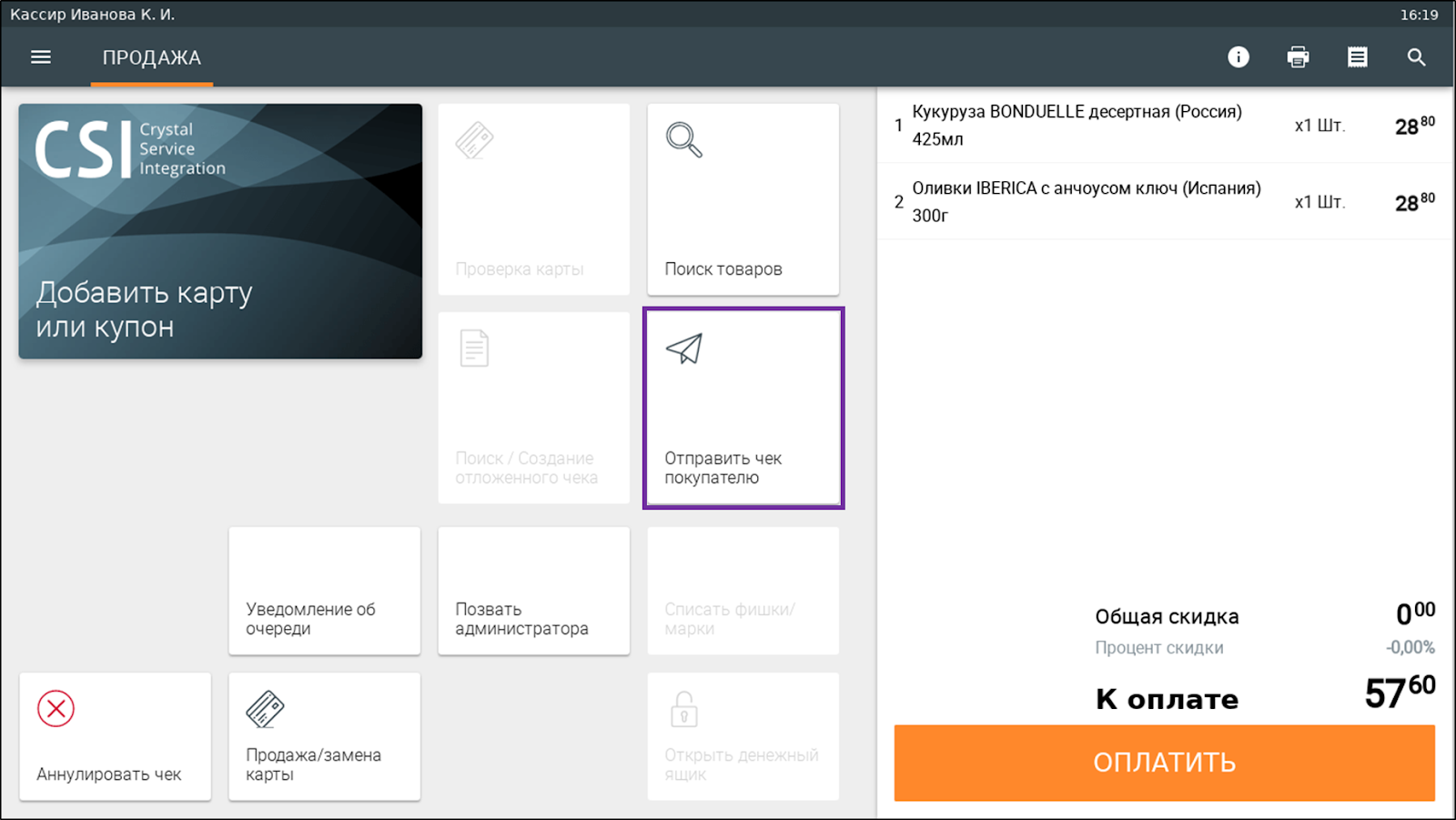Click the -0,00% discount percent value
The image size is (1456, 820).
pyautogui.click(x=1410, y=647)
